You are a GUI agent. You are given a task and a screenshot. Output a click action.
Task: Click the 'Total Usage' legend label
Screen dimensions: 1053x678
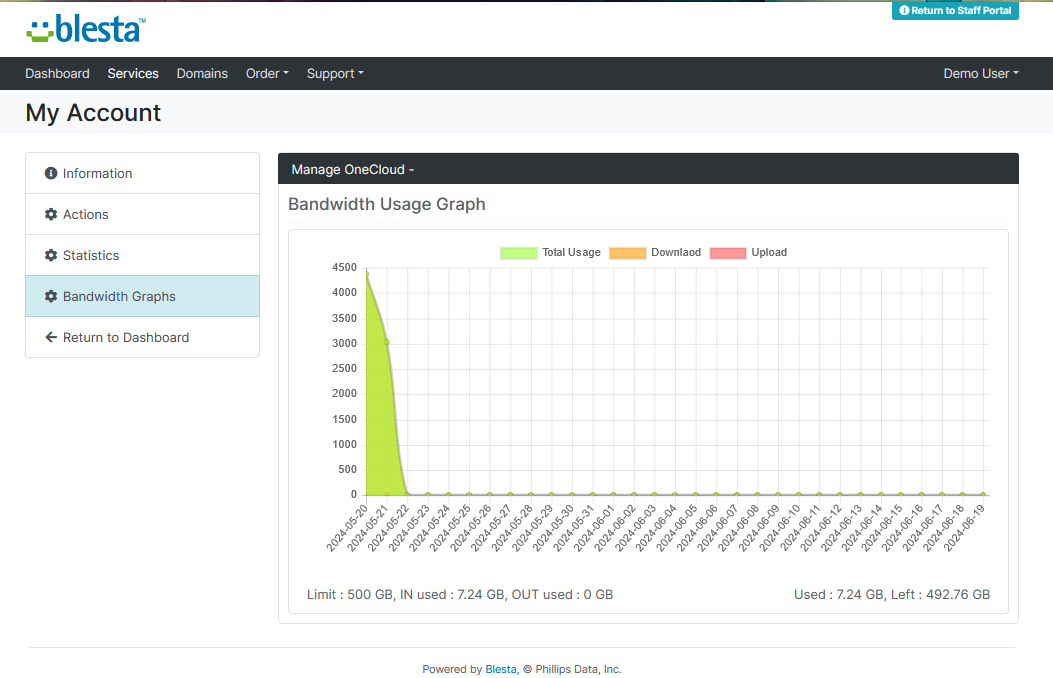coord(571,252)
